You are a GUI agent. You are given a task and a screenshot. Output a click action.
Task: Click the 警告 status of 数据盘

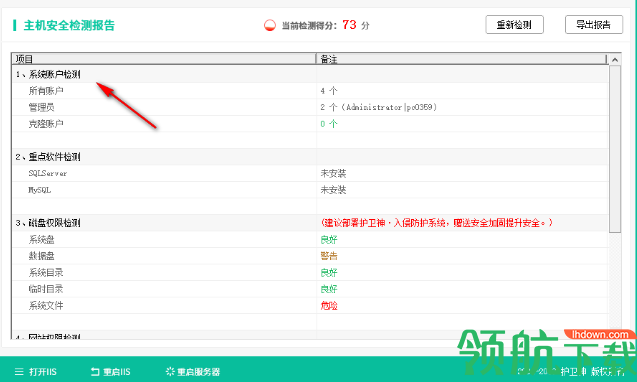pos(329,256)
